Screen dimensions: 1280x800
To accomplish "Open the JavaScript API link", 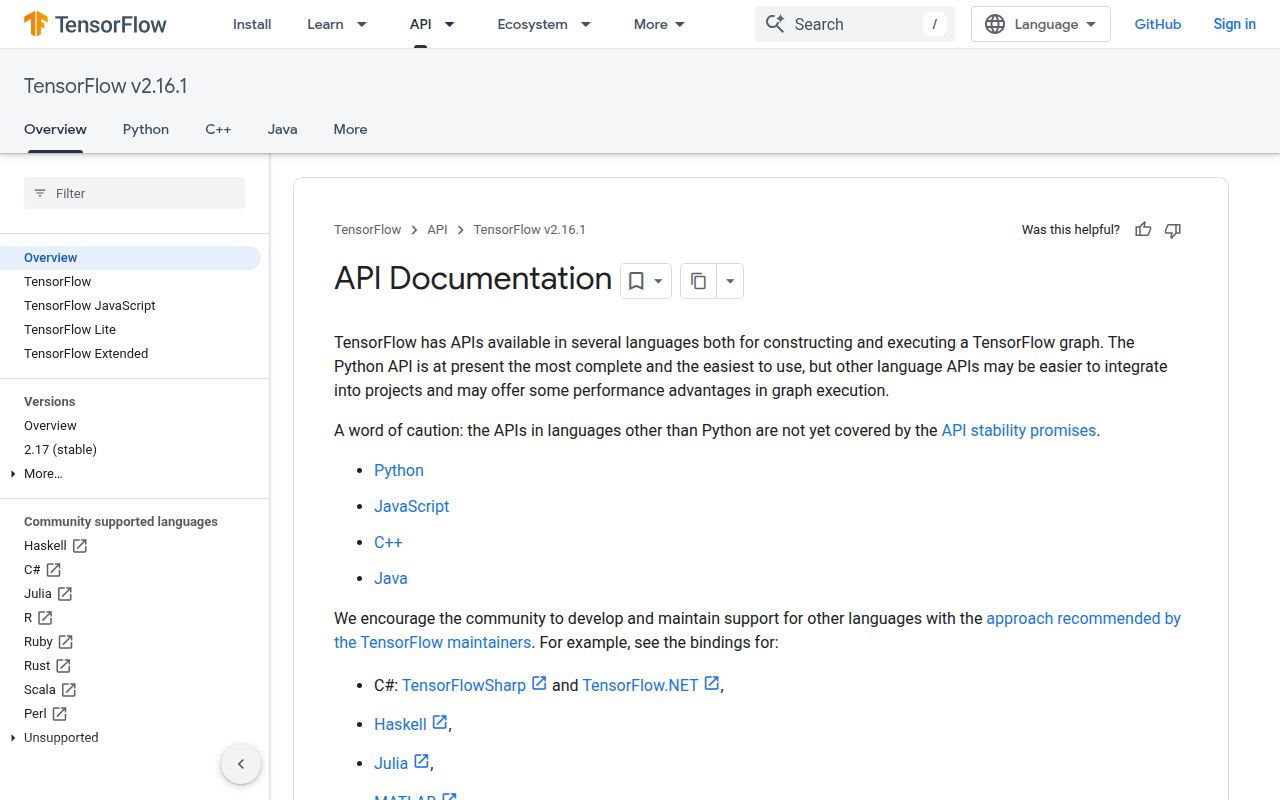I will 412,506.
